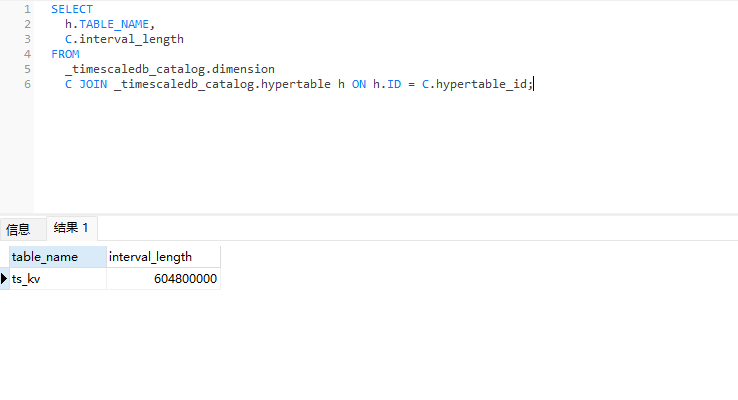Click line number 2 in the gutter
The image size is (738, 400).
pos(27,24)
